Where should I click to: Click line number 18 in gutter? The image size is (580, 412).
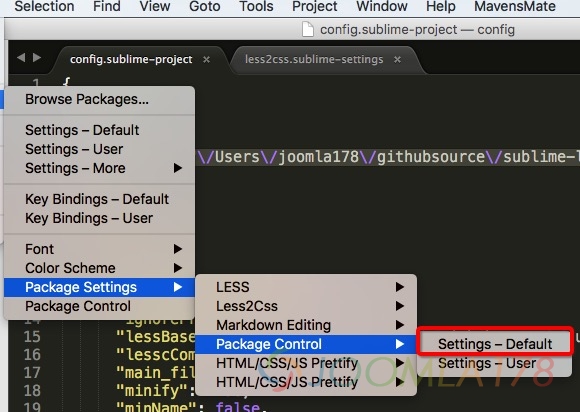tap(32, 391)
